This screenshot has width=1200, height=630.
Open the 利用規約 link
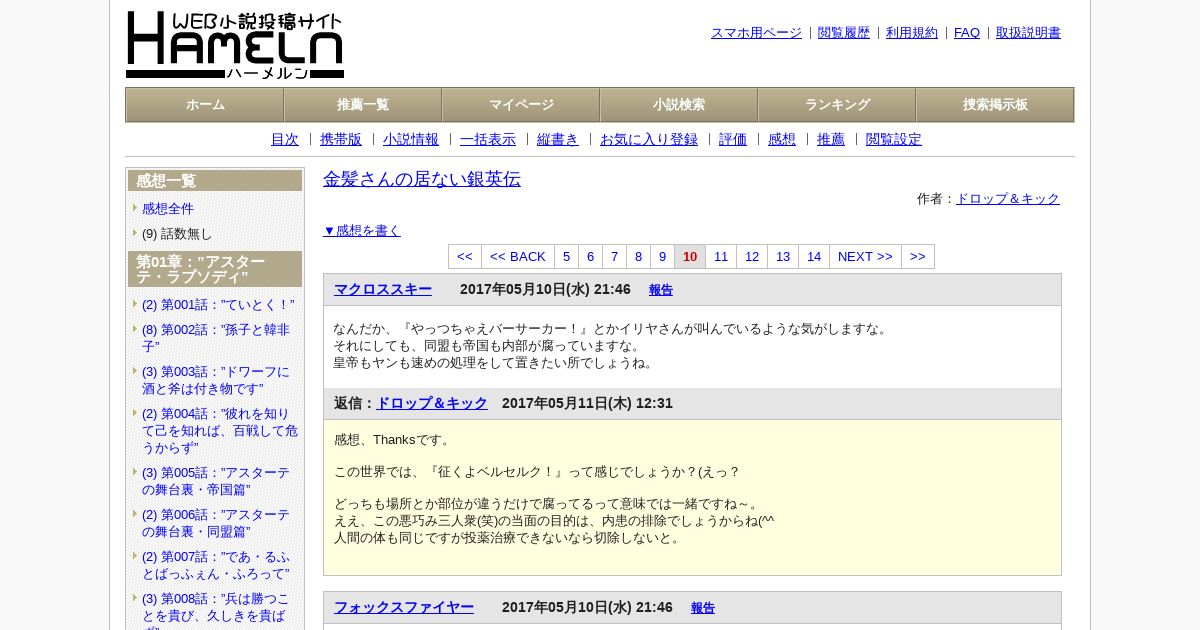(912, 33)
